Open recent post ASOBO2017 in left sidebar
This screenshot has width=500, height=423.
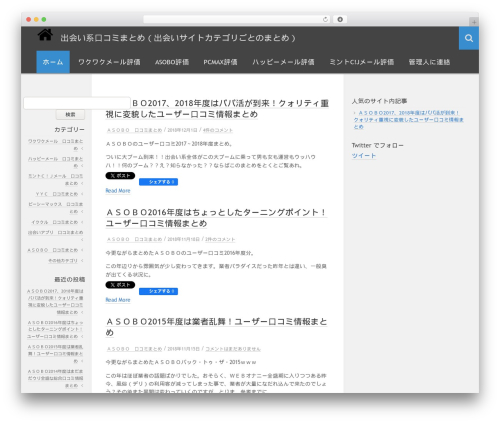point(55,302)
